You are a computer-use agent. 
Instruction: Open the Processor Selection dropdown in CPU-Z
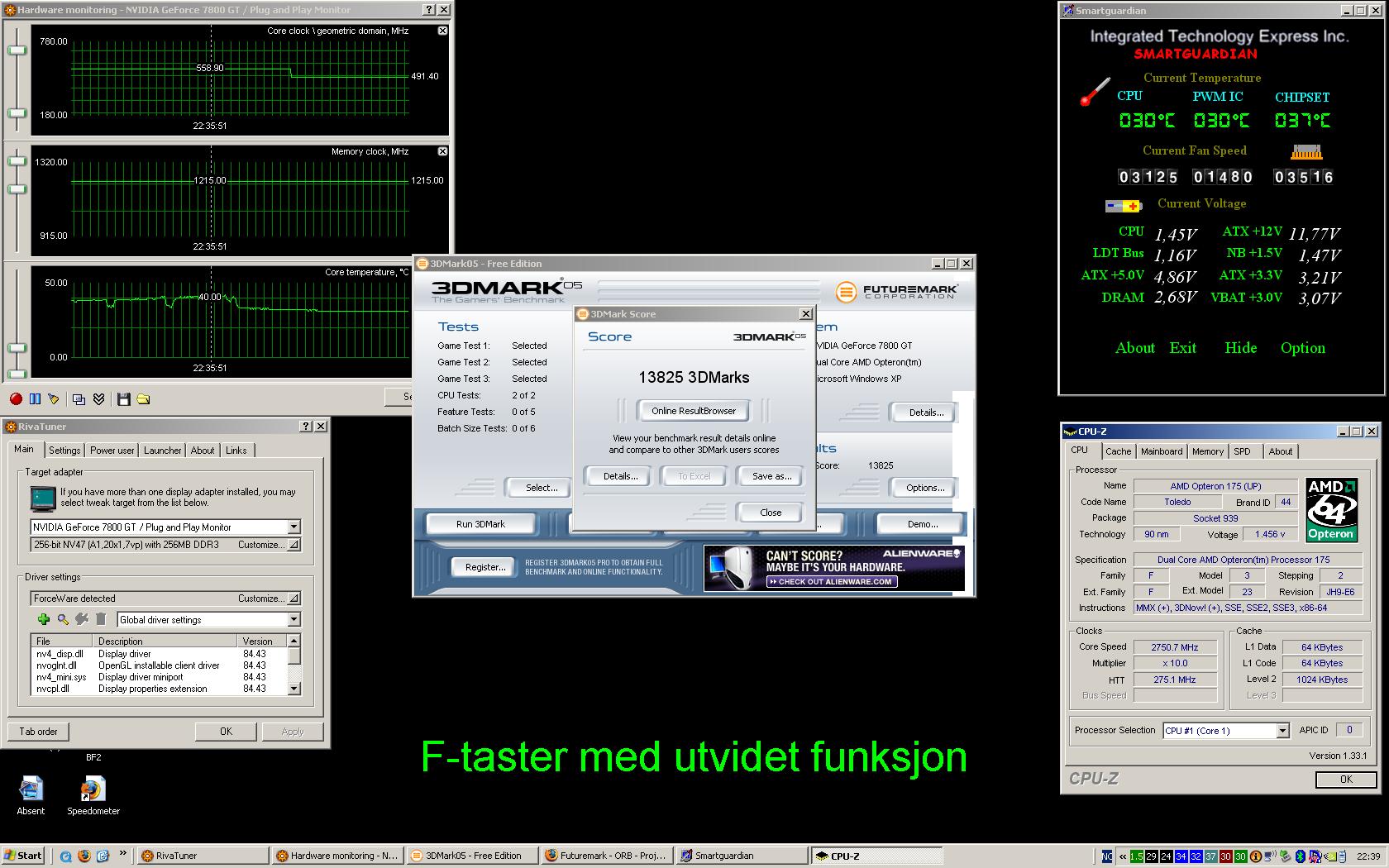[x=1282, y=731]
